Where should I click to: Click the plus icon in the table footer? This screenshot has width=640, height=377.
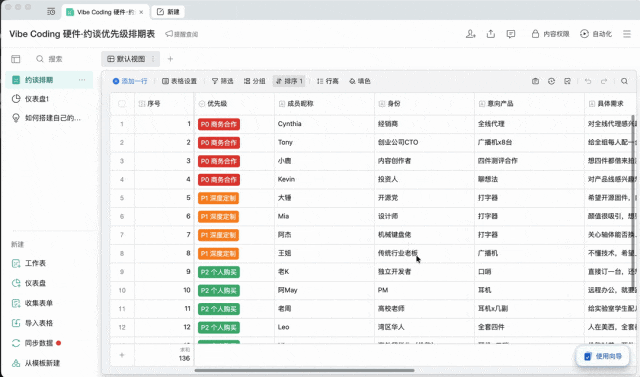tap(122, 355)
